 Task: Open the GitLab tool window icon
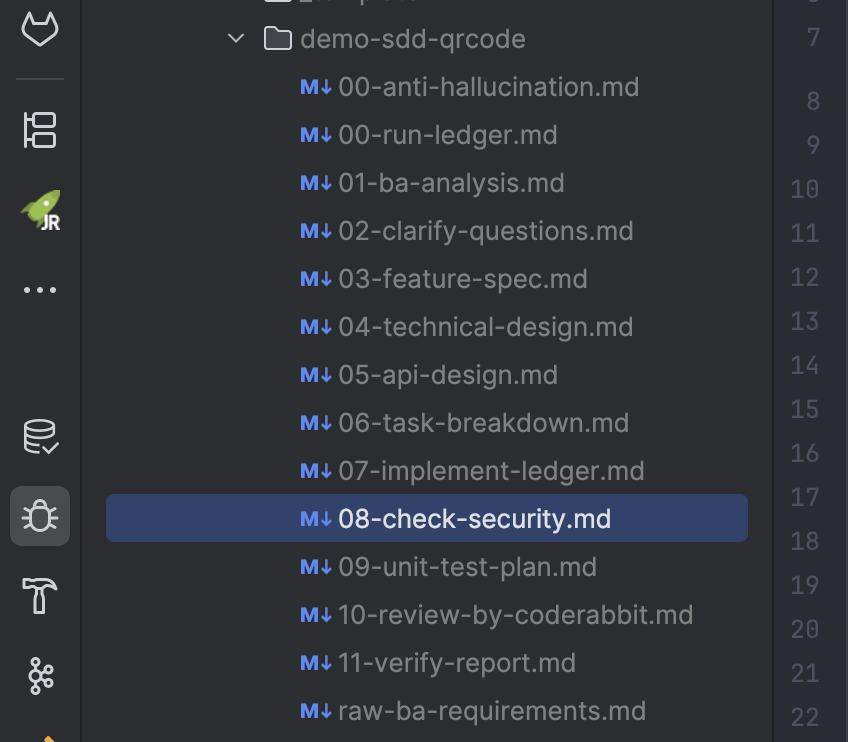click(x=40, y=29)
